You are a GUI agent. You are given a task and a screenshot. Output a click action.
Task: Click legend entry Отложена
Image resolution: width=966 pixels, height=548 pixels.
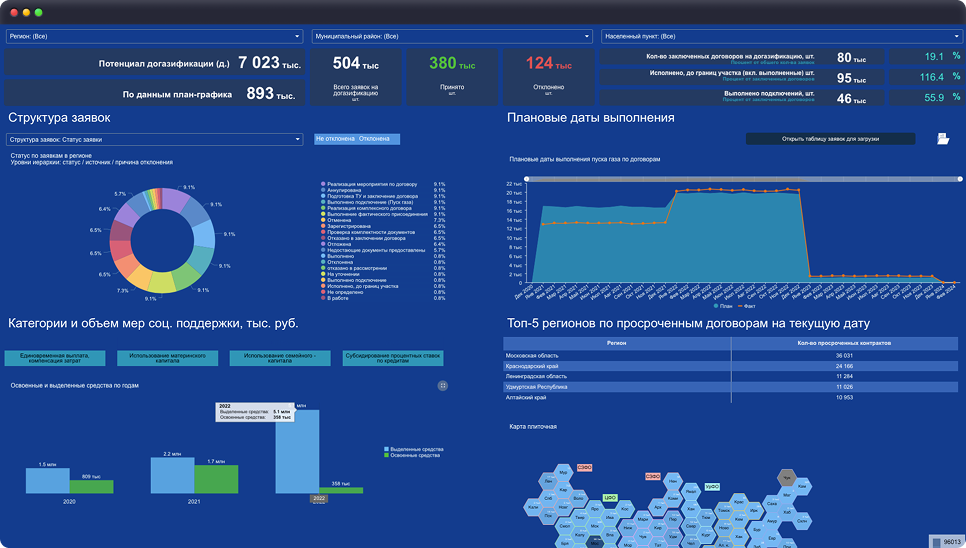tap(336, 244)
